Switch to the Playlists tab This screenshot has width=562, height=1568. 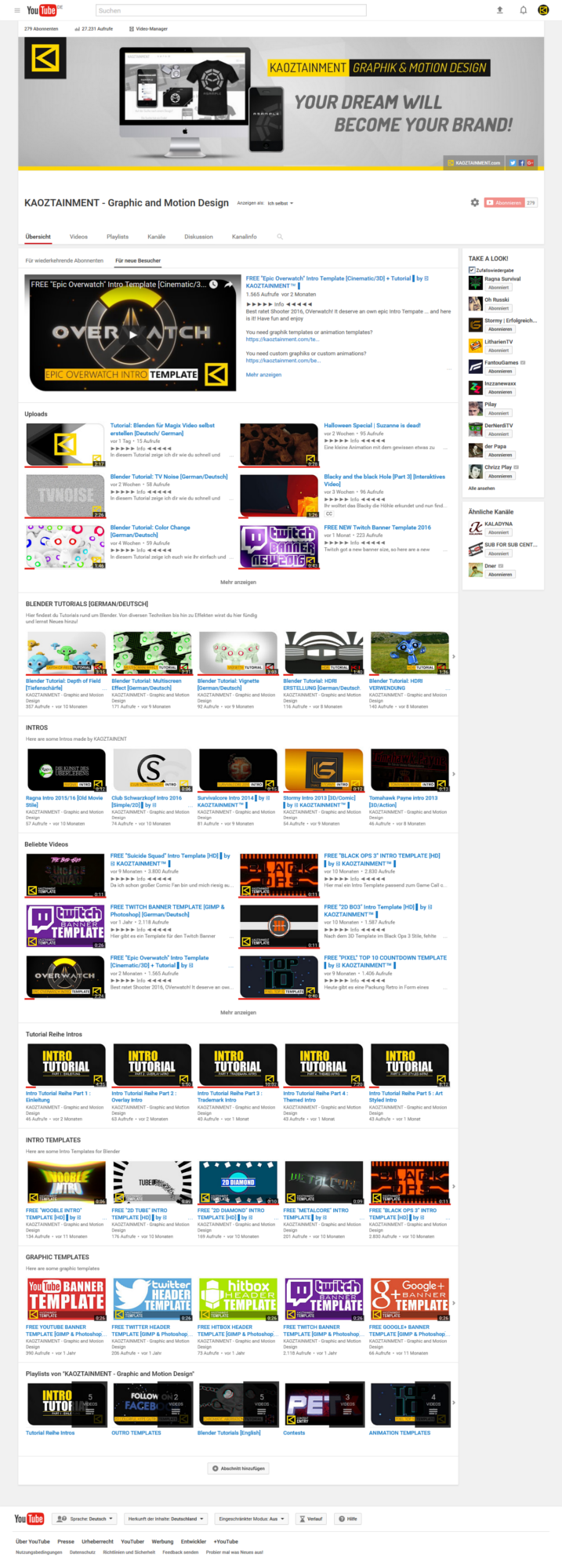(x=118, y=237)
